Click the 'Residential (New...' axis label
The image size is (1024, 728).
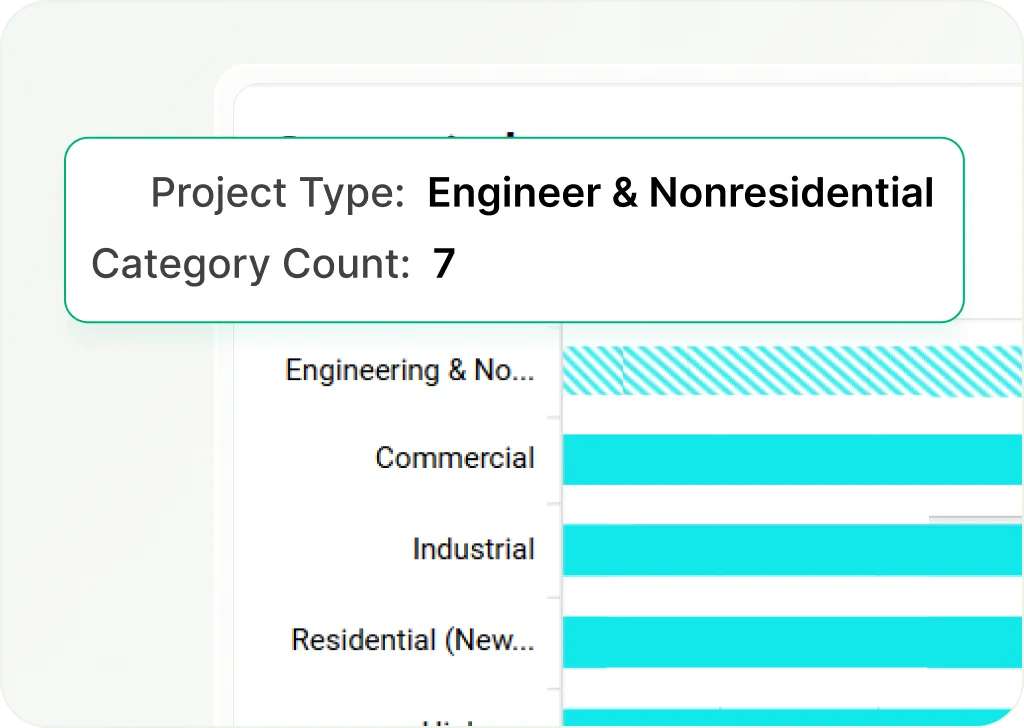coord(412,641)
